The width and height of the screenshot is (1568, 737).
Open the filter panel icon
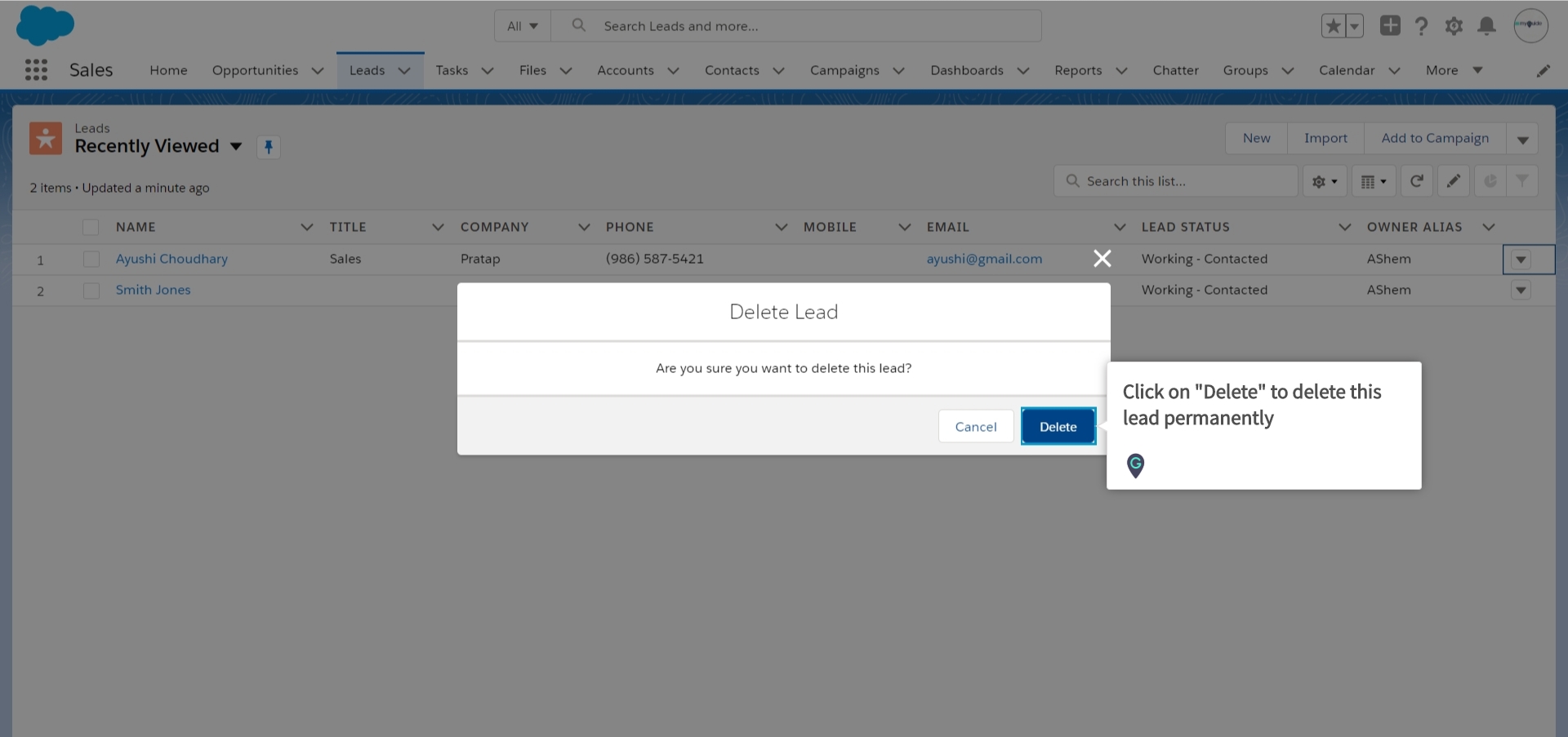point(1522,180)
